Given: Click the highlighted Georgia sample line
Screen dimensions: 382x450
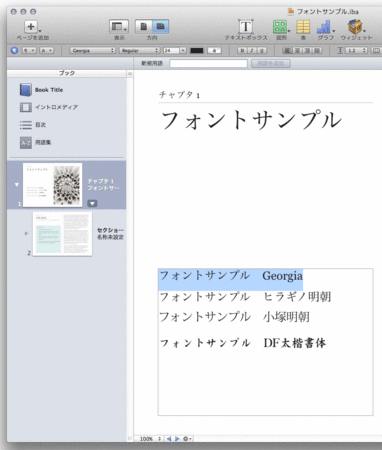Looking at the screenshot, I should coord(231,276).
